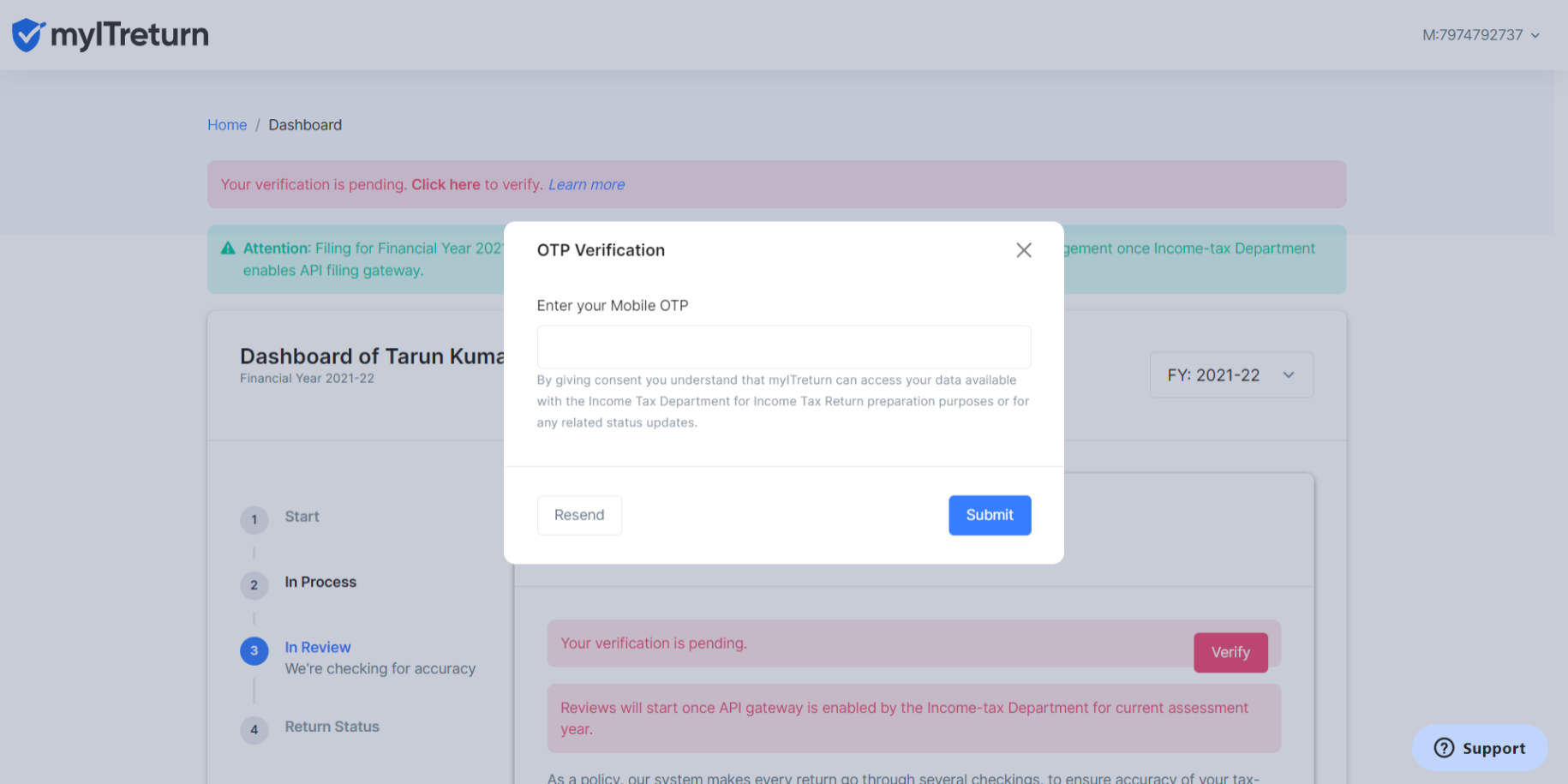Click the Mobile OTP input field
1568x784 pixels.
[x=783, y=347]
